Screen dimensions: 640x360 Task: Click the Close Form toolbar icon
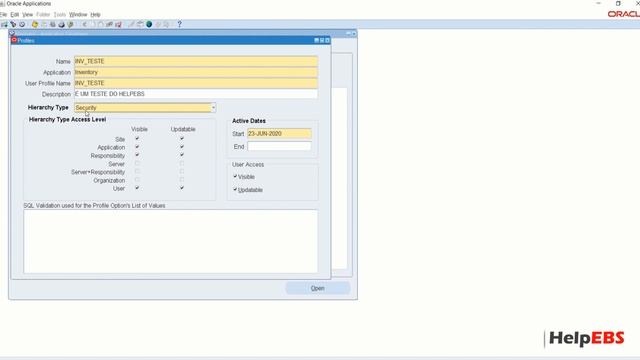(x=71, y=24)
